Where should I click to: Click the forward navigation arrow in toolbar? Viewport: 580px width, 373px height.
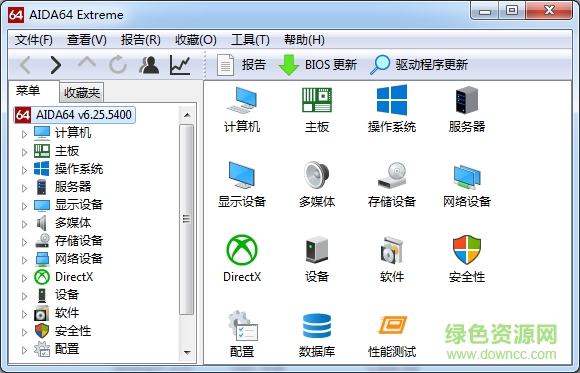coord(55,65)
